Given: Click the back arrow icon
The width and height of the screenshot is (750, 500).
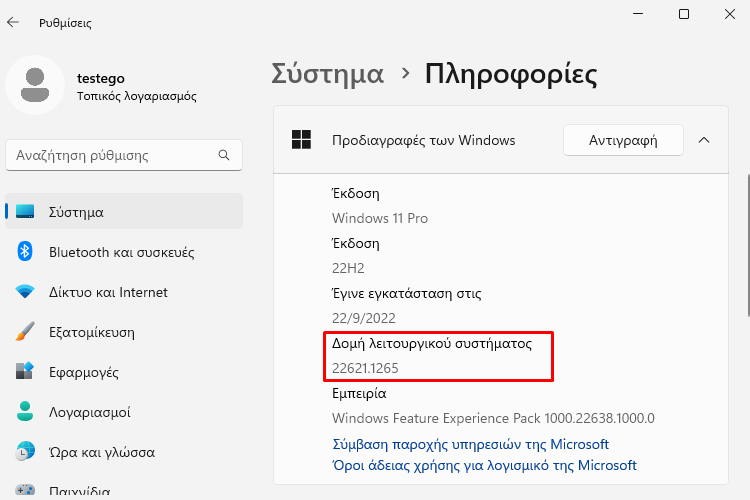Looking at the screenshot, I should pyautogui.click(x=13, y=22).
